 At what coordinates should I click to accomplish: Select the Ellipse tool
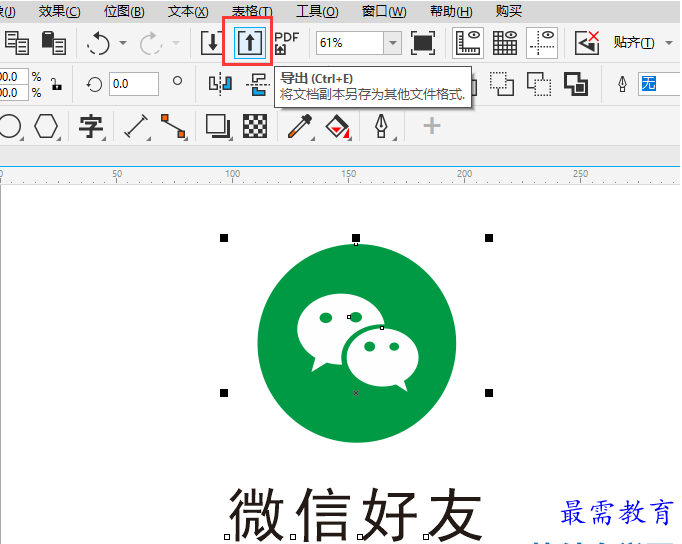click(x=10, y=126)
